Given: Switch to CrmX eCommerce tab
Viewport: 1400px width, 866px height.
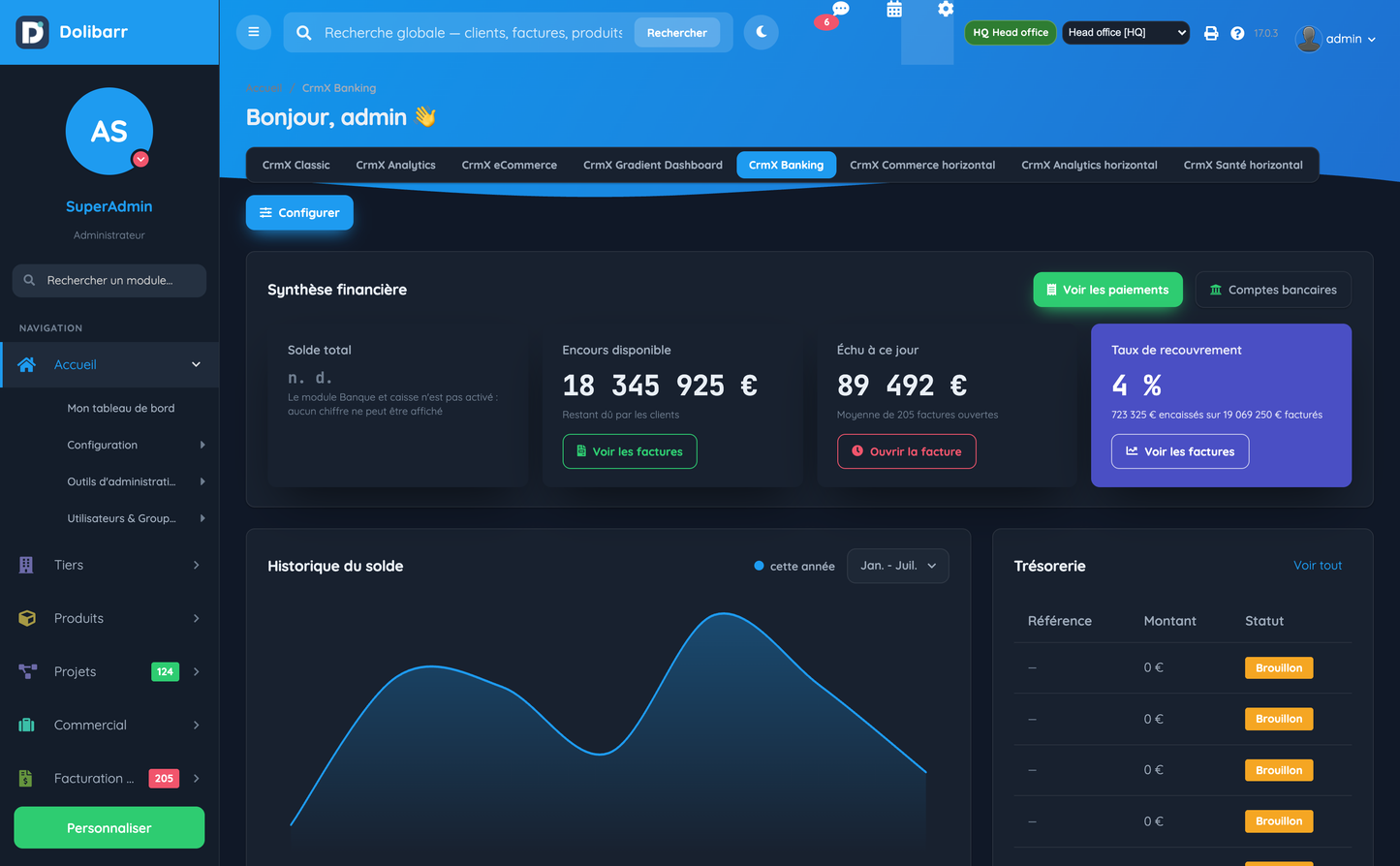Looking at the screenshot, I should point(510,165).
